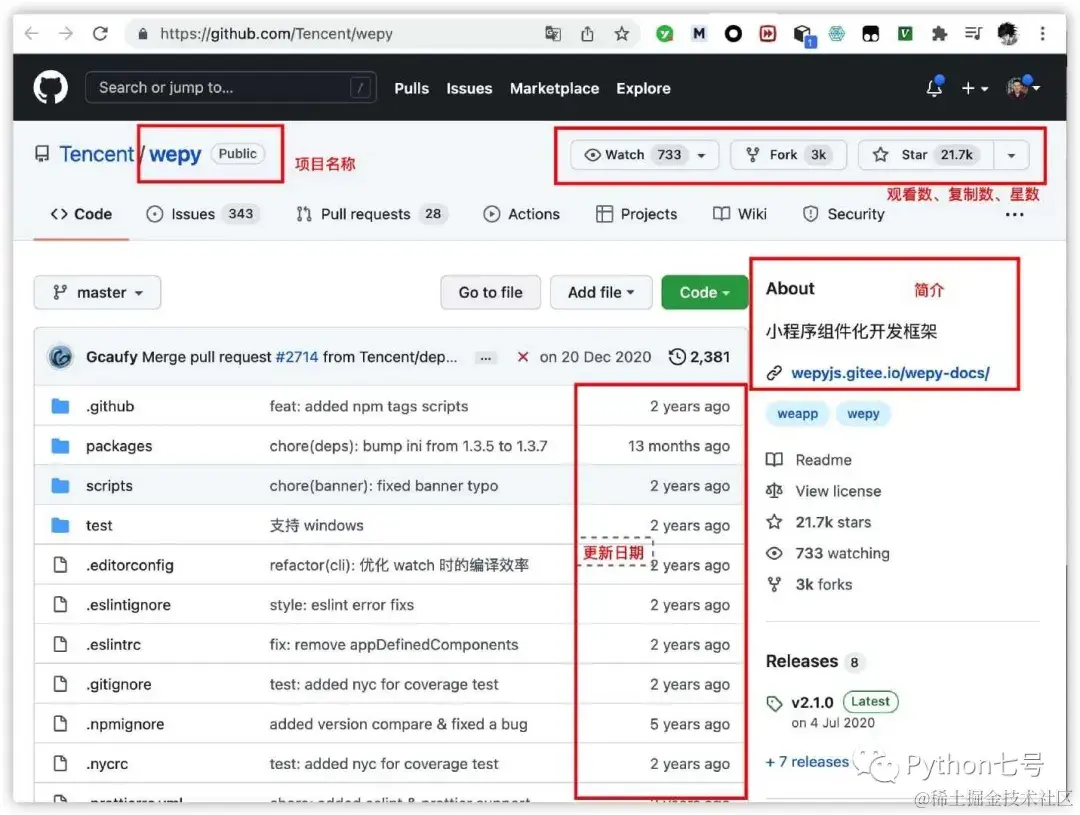This screenshot has height=815, width=1080.
Task: Click the media control extension icon
Action: pyautogui.click(x=973, y=33)
